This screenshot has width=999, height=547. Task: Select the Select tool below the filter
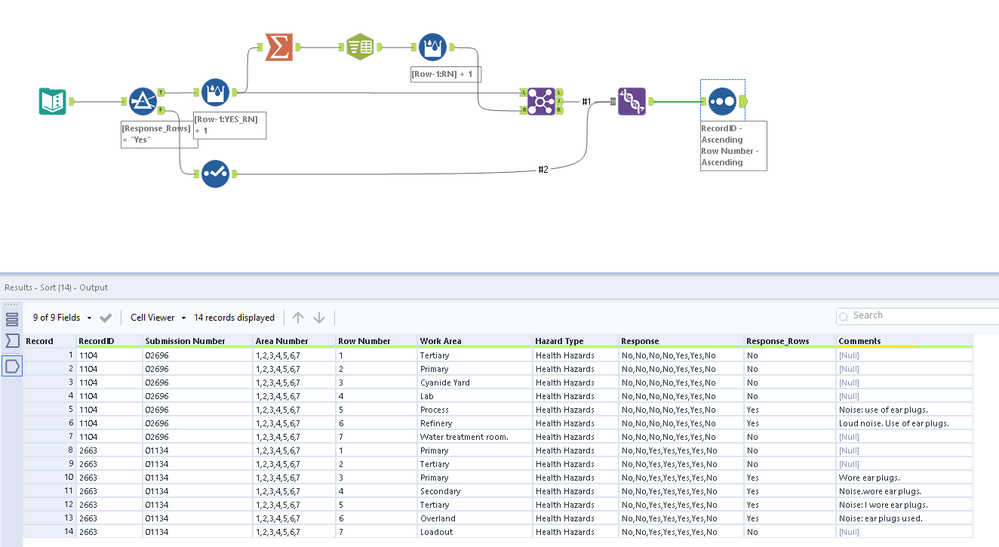tap(215, 174)
